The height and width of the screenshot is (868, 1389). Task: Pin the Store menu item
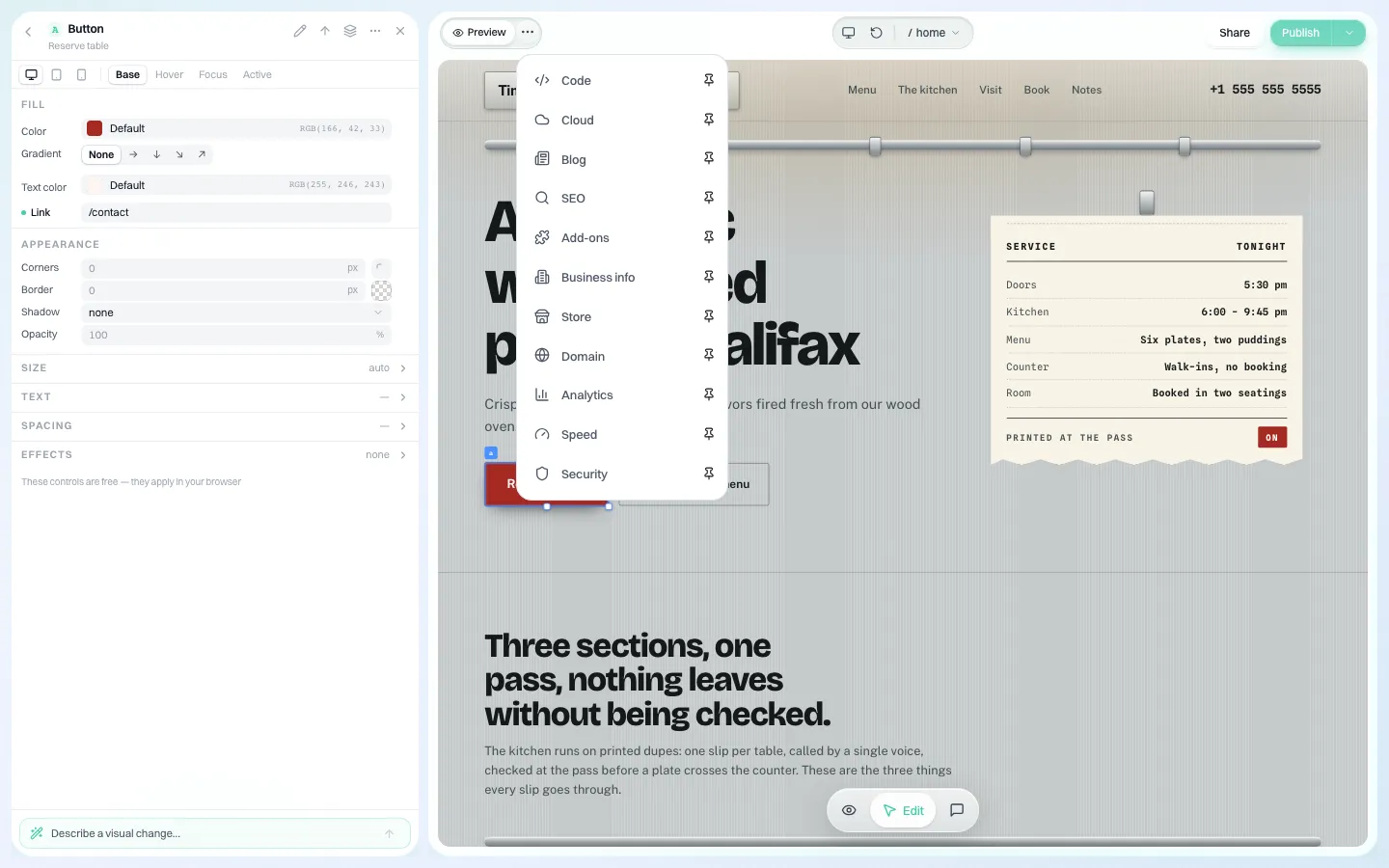click(x=709, y=316)
